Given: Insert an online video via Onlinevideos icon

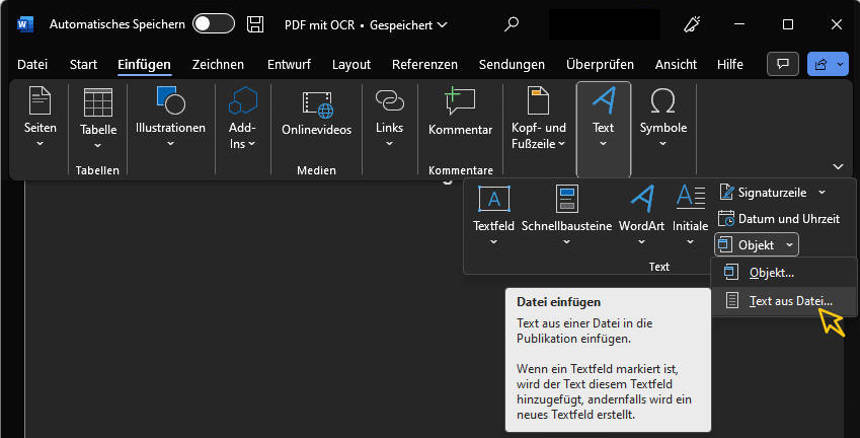Looking at the screenshot, I should (317, 104).
